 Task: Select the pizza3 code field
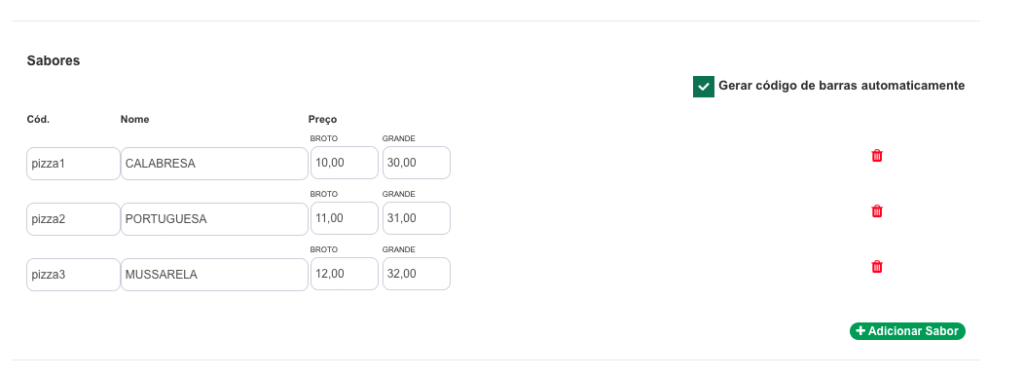[x=73, y=274]
